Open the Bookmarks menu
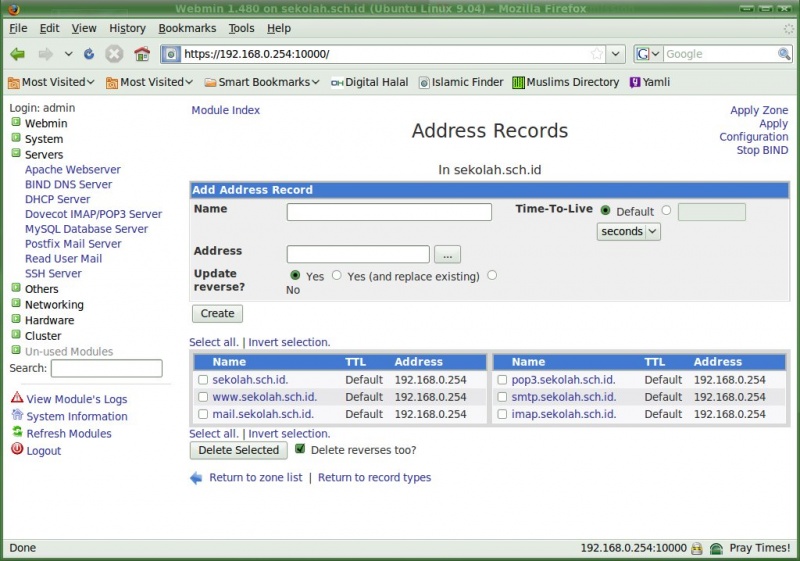 point(187,29)
